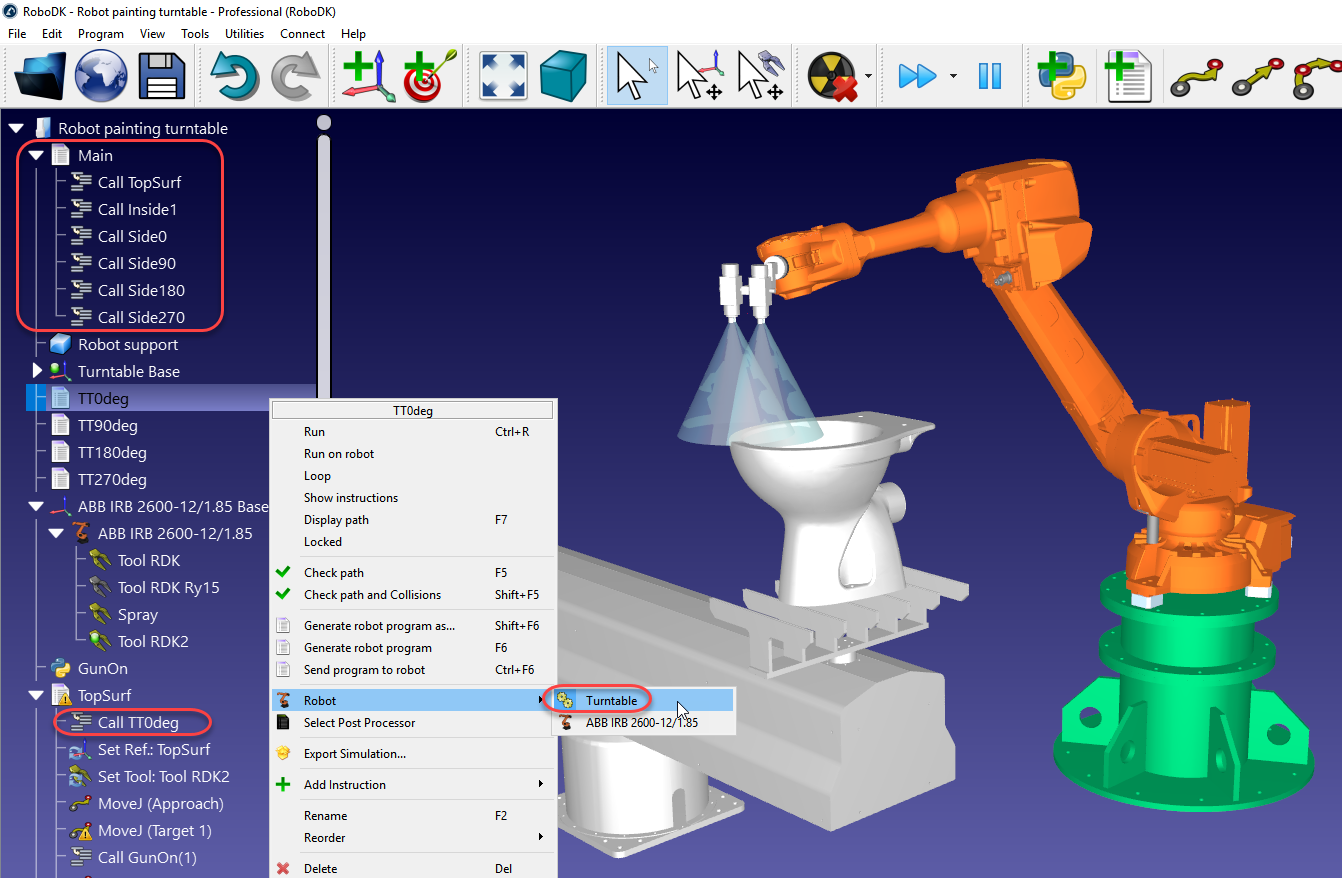Collapse the Main program tree node
1342x878 pixels.
pyautogui.click(x=36, y=156)
